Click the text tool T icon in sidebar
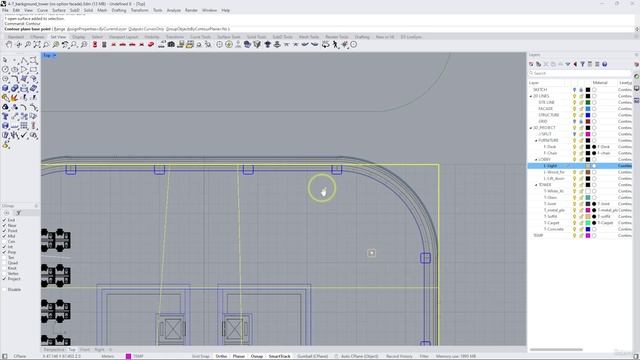The width and height of the screenshot is (640, 360). point(5,117)
